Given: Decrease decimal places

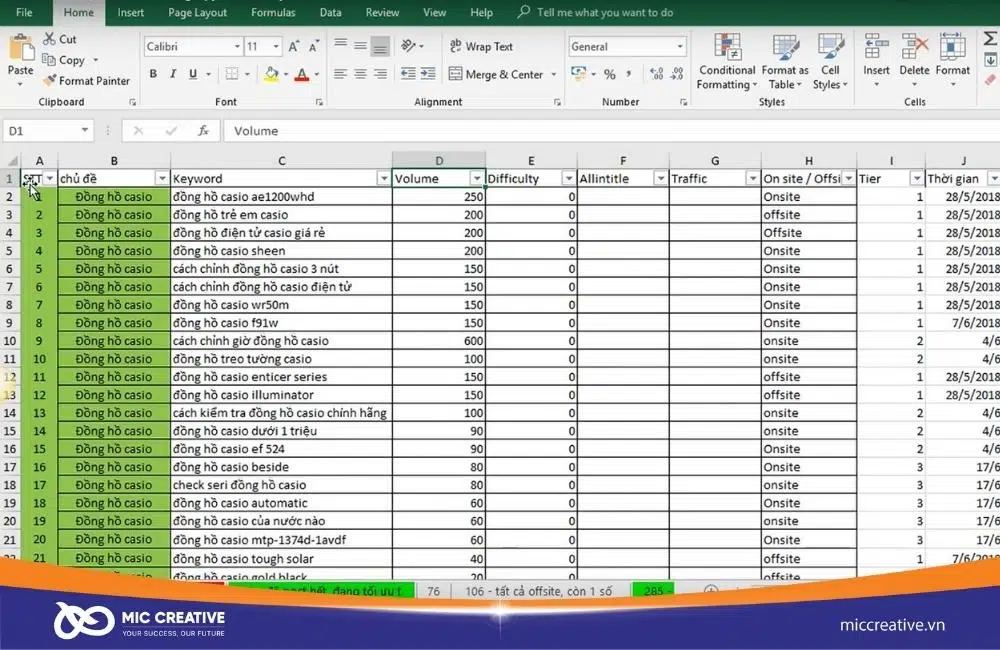Looking at the screenshot, I should 677,74.
